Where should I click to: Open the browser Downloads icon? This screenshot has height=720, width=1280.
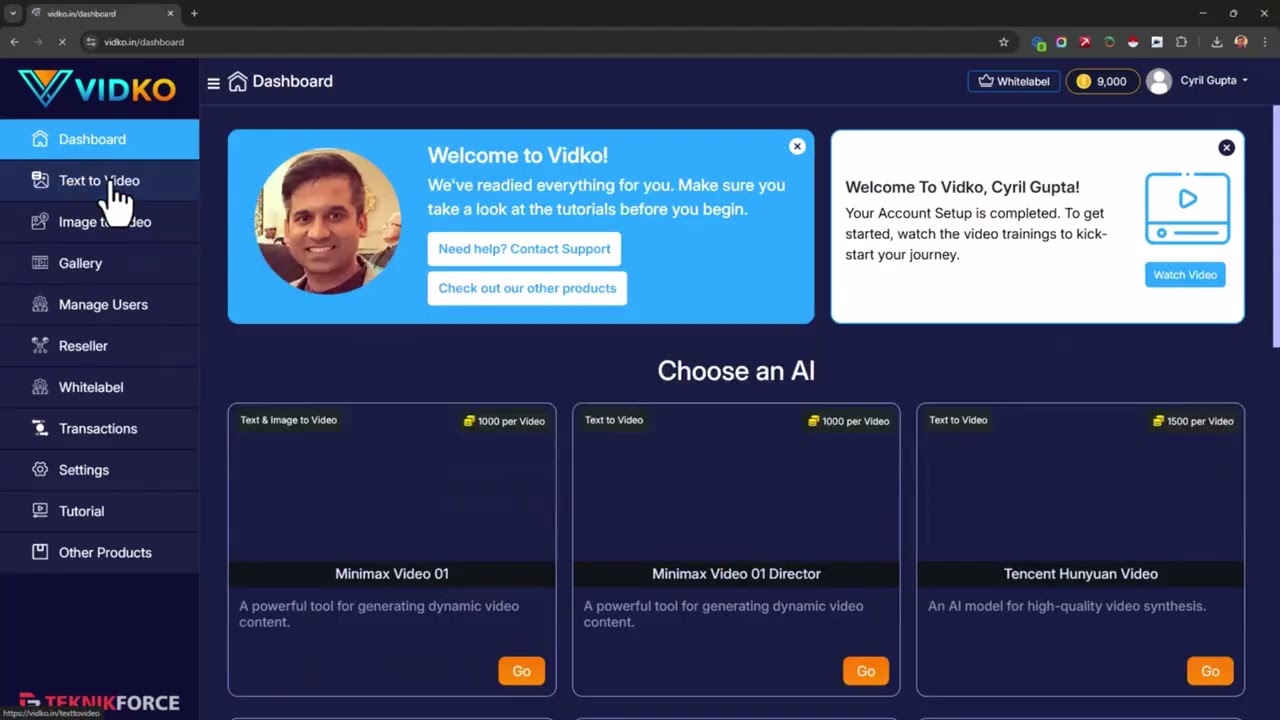point(1217,42)
